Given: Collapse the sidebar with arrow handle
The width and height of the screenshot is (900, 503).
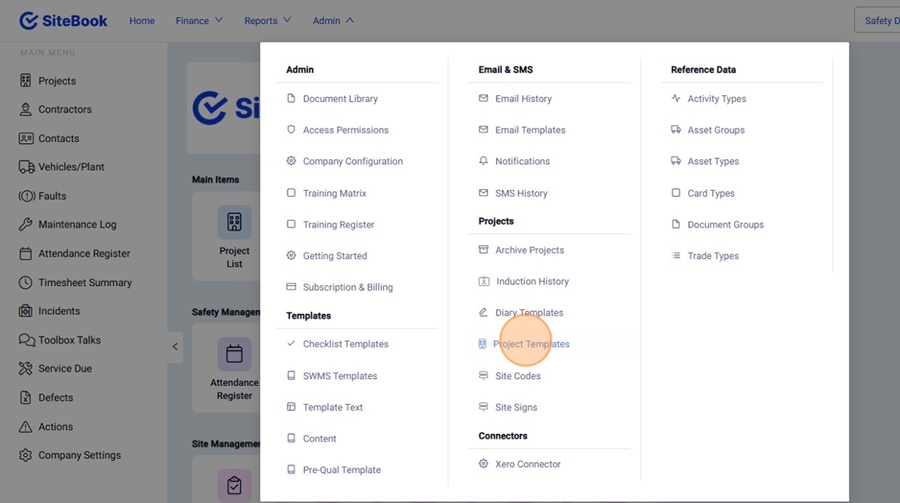Looking at the screenshot, I should 175,347.
